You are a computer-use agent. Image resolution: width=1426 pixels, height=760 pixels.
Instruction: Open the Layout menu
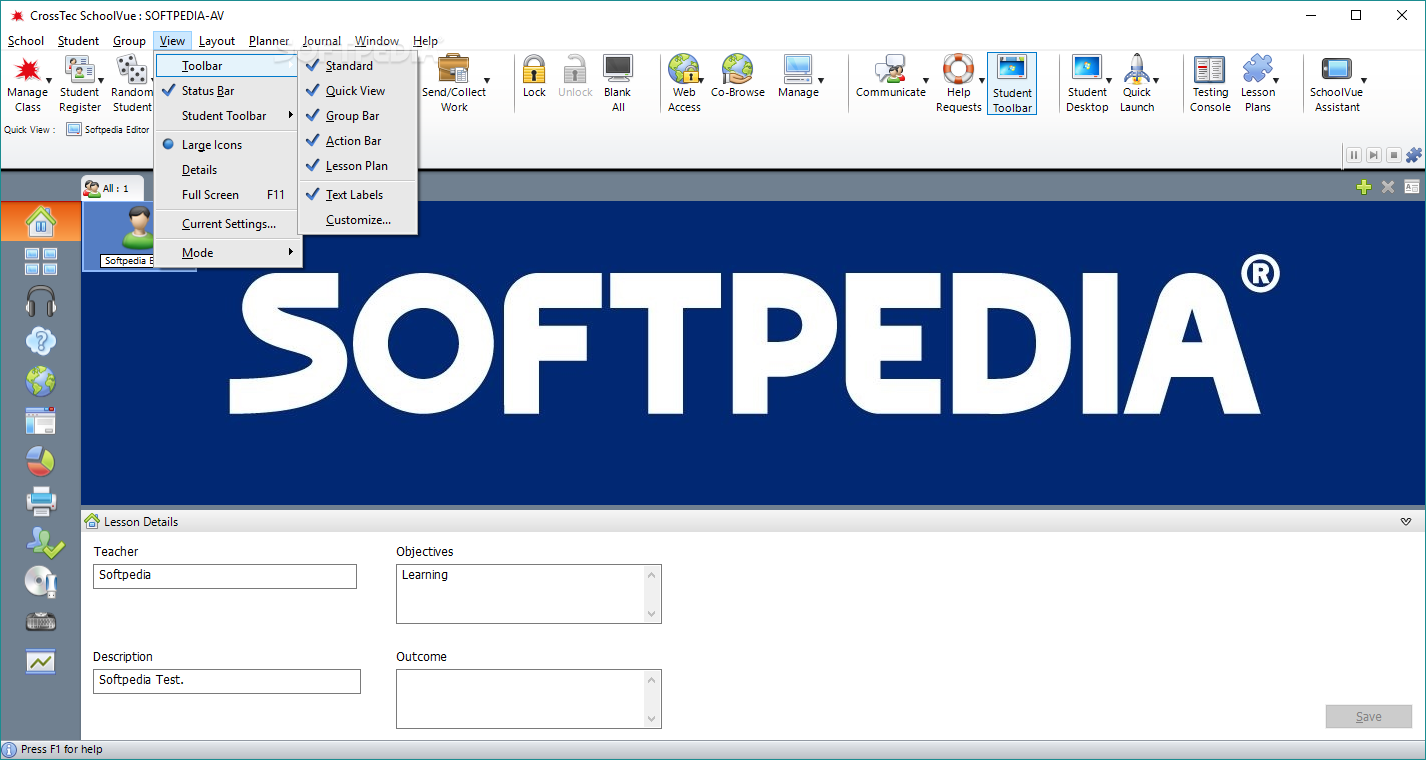pyautogui.click(x=217, y=41)
